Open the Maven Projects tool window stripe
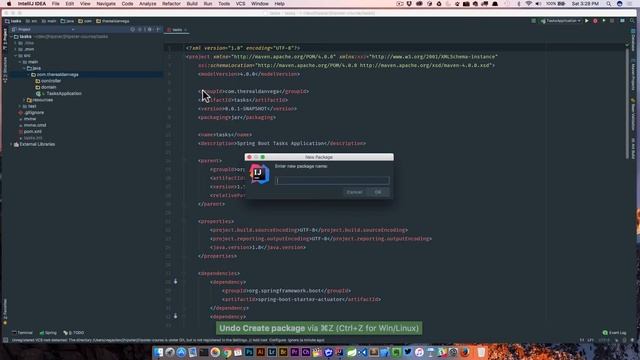This screenshot has height=360, width=640. (x=633, y=76)
